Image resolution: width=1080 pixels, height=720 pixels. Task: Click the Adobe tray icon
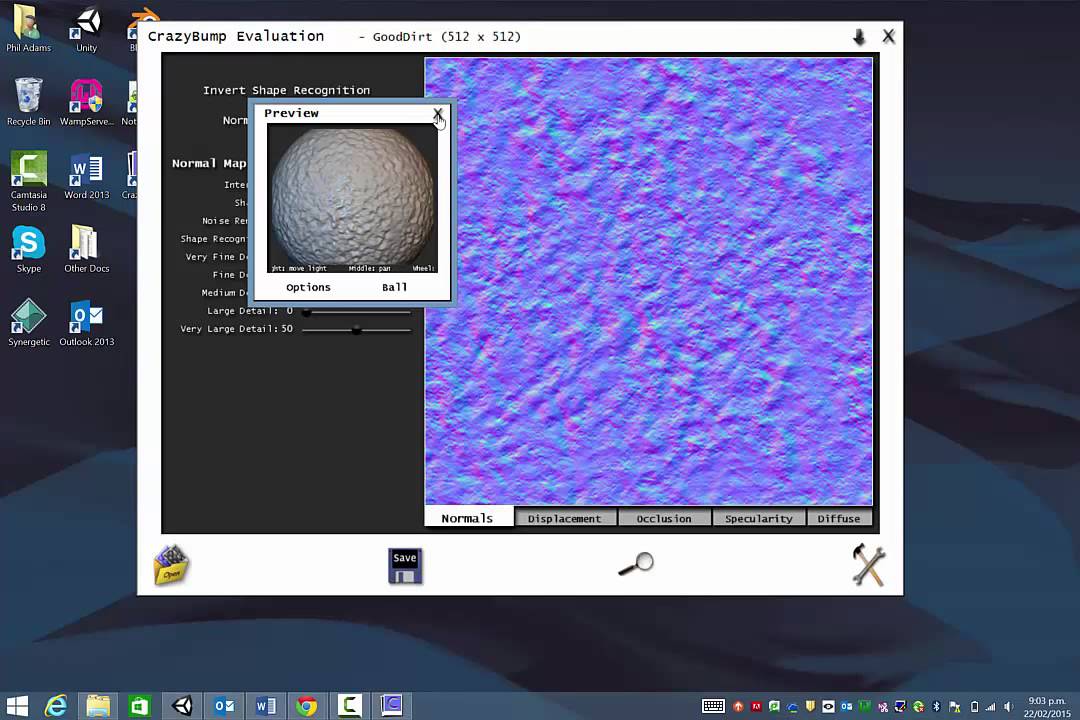(x=756, y=706)
